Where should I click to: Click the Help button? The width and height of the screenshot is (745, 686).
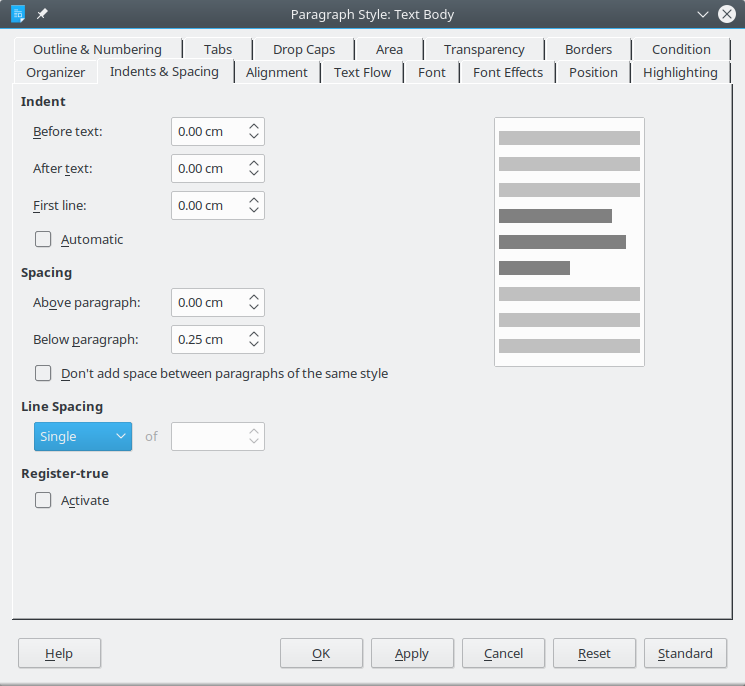click(59, 653)
